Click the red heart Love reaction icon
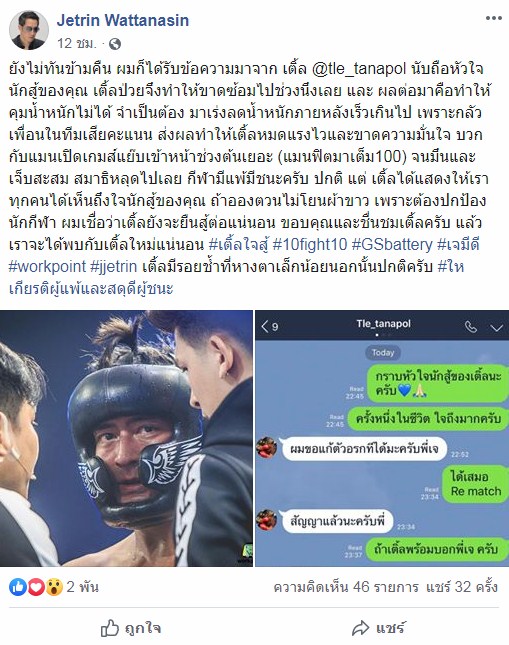This screenshot has height=645, width=509. [x=36, y=587]
